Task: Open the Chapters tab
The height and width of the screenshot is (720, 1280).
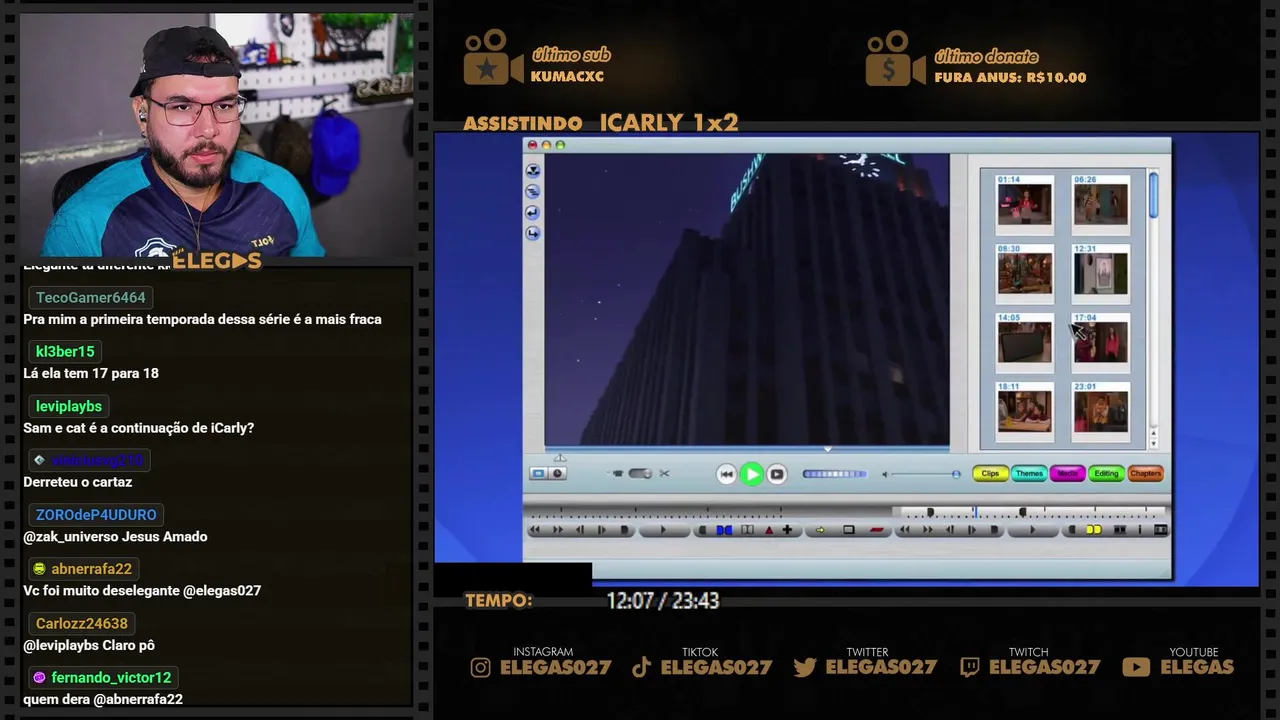Action: pyautogui.click(x=1146, y=473)
